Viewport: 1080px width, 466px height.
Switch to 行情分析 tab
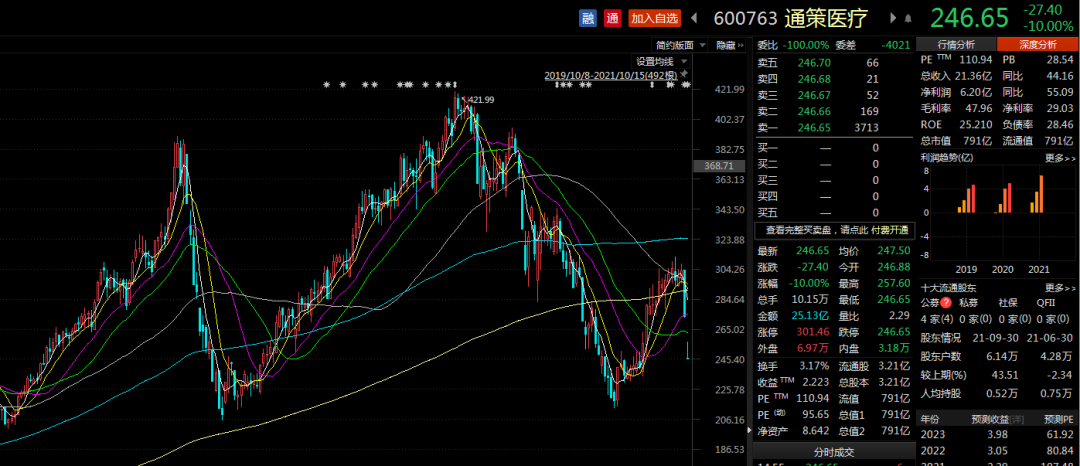coord(957,44)
